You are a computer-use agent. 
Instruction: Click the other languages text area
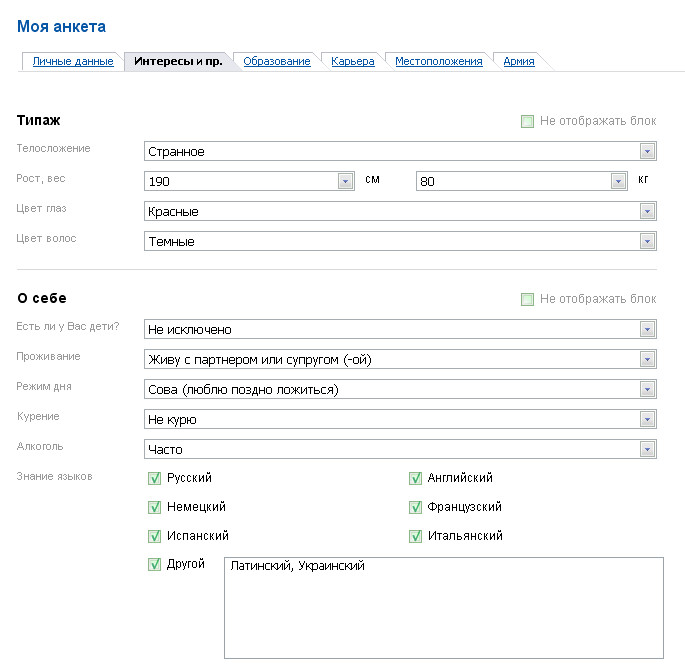[x=443, y=608]
